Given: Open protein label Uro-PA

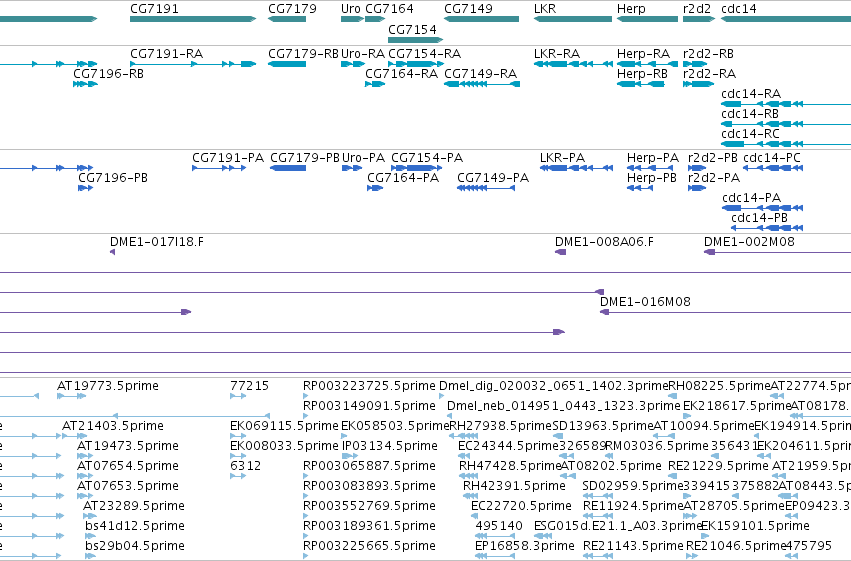Looking at the screenshot, I should point(364,158).
